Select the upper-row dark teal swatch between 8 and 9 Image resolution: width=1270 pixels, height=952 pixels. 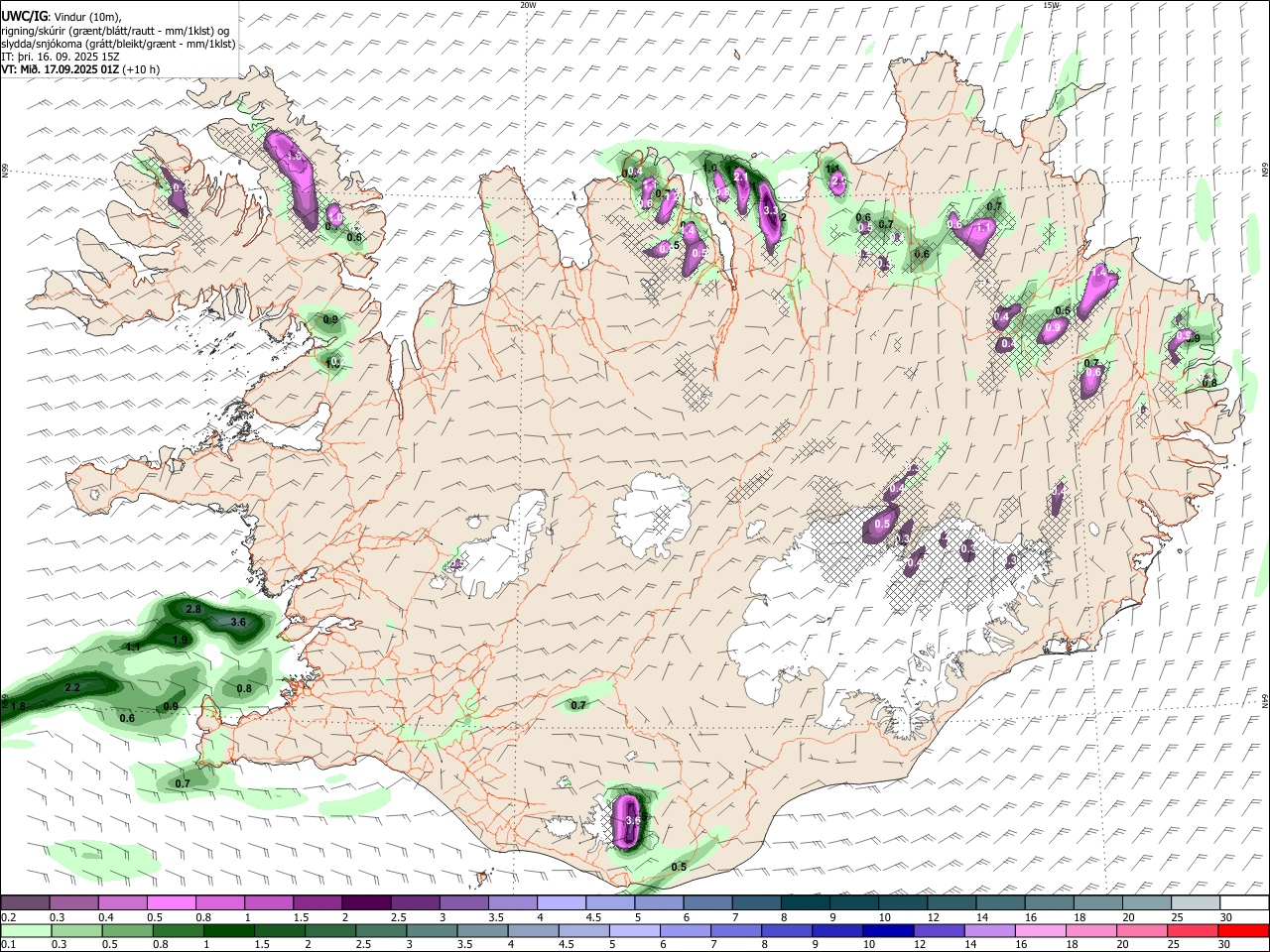point(806,902)
